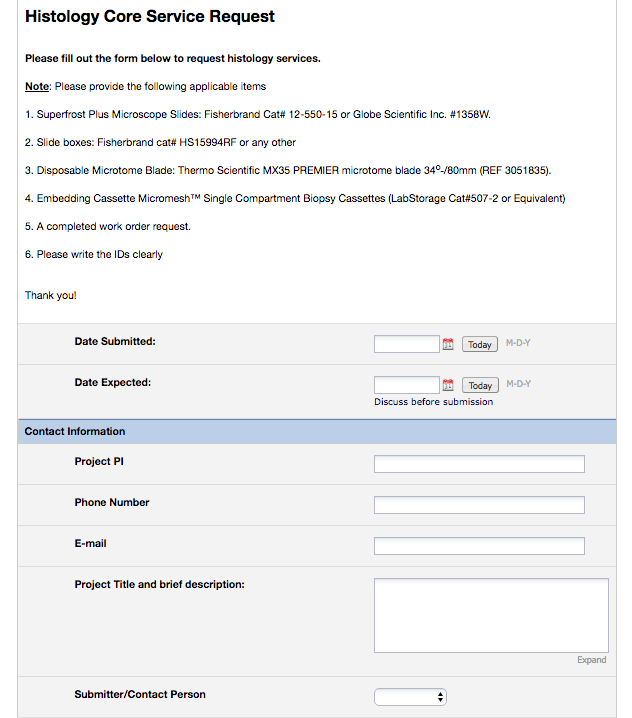Viewport: 632px width, 718px height.
Task: Open calendar picker for Date Expected
Action: click(x=448, y=385)
